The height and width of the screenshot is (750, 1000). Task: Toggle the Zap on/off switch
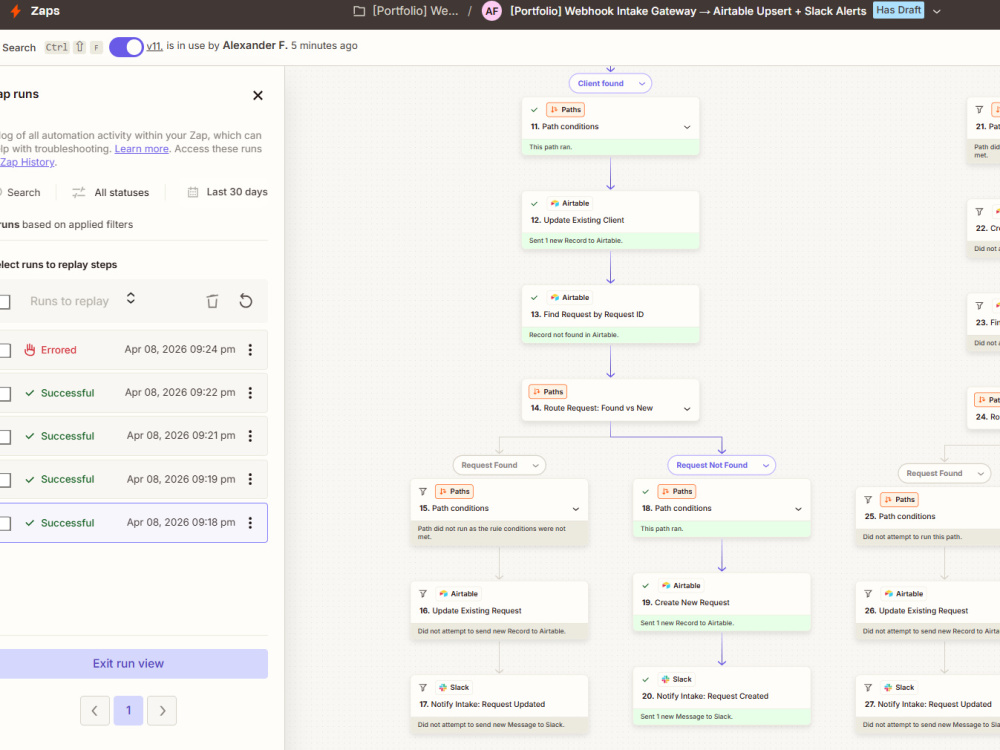coord(126,47)
